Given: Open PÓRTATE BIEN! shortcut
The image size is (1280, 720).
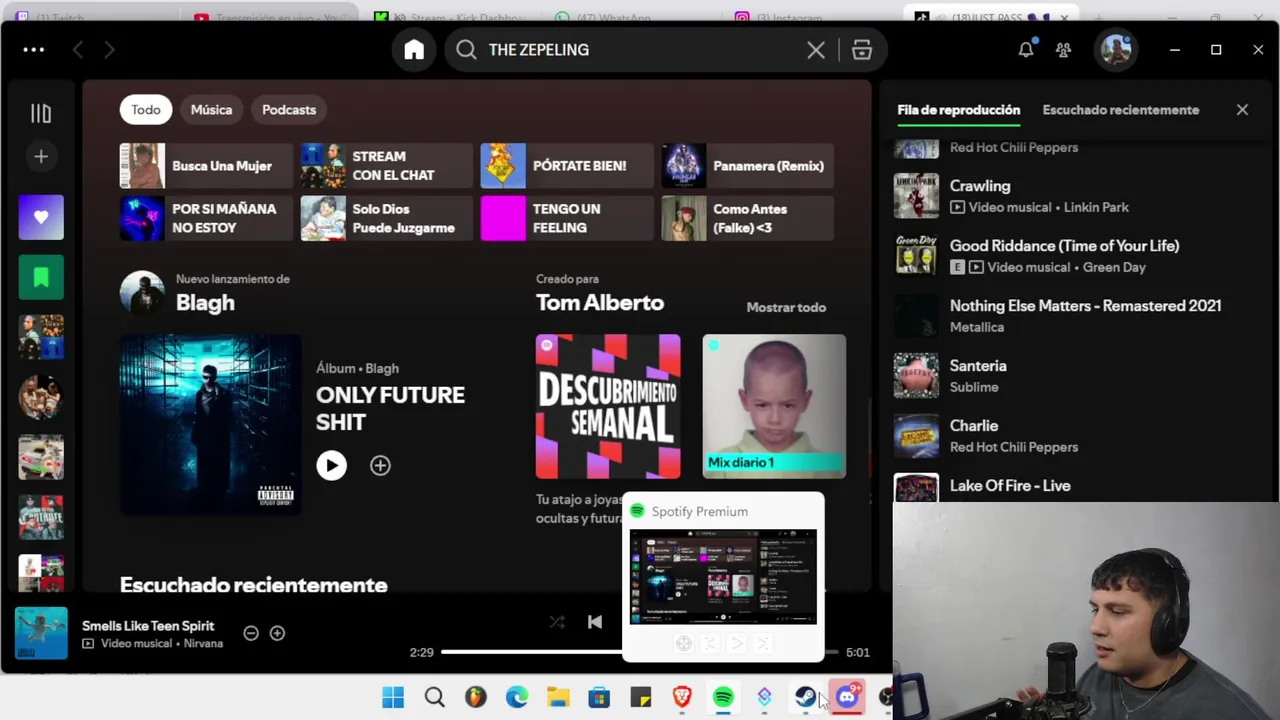Looking at the screenshot, I should pos(567,166).
